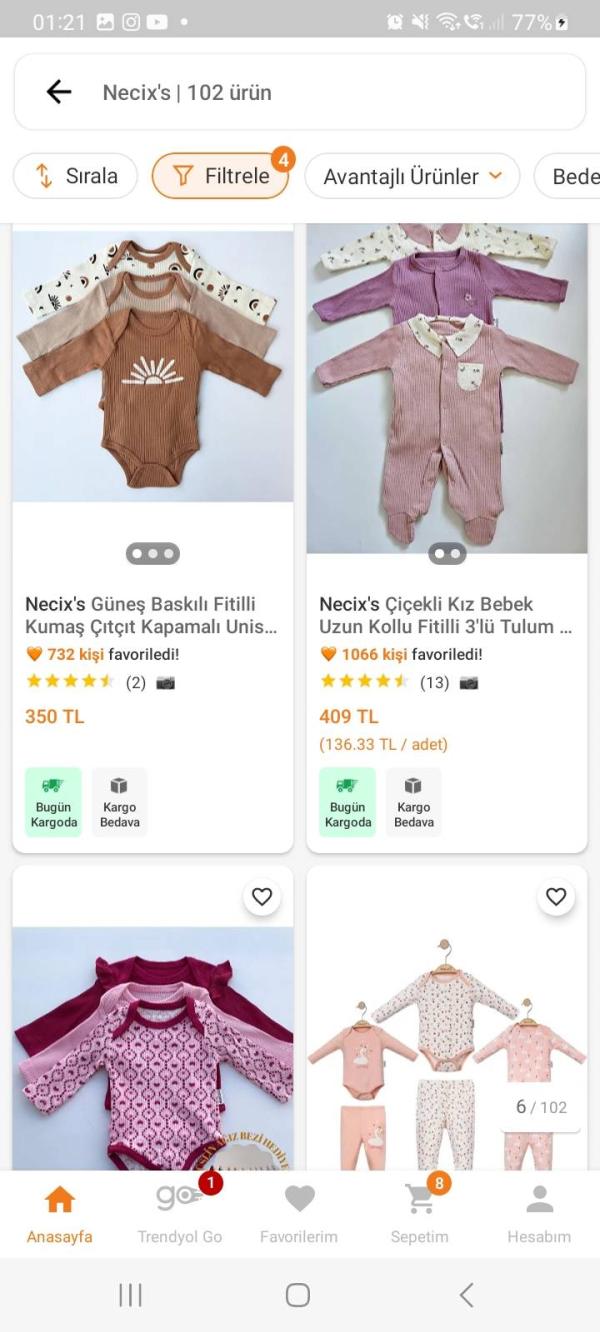Open the Filtrele filter panel
The height and width of the screenshot is (1332, 600).
(220, 176)
